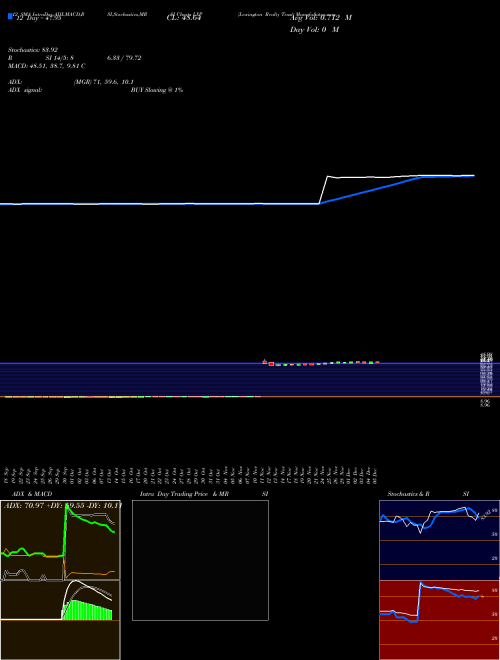Click the '6.33 / 79.72' value
This screenshot has height=660, width=500.
124,58
